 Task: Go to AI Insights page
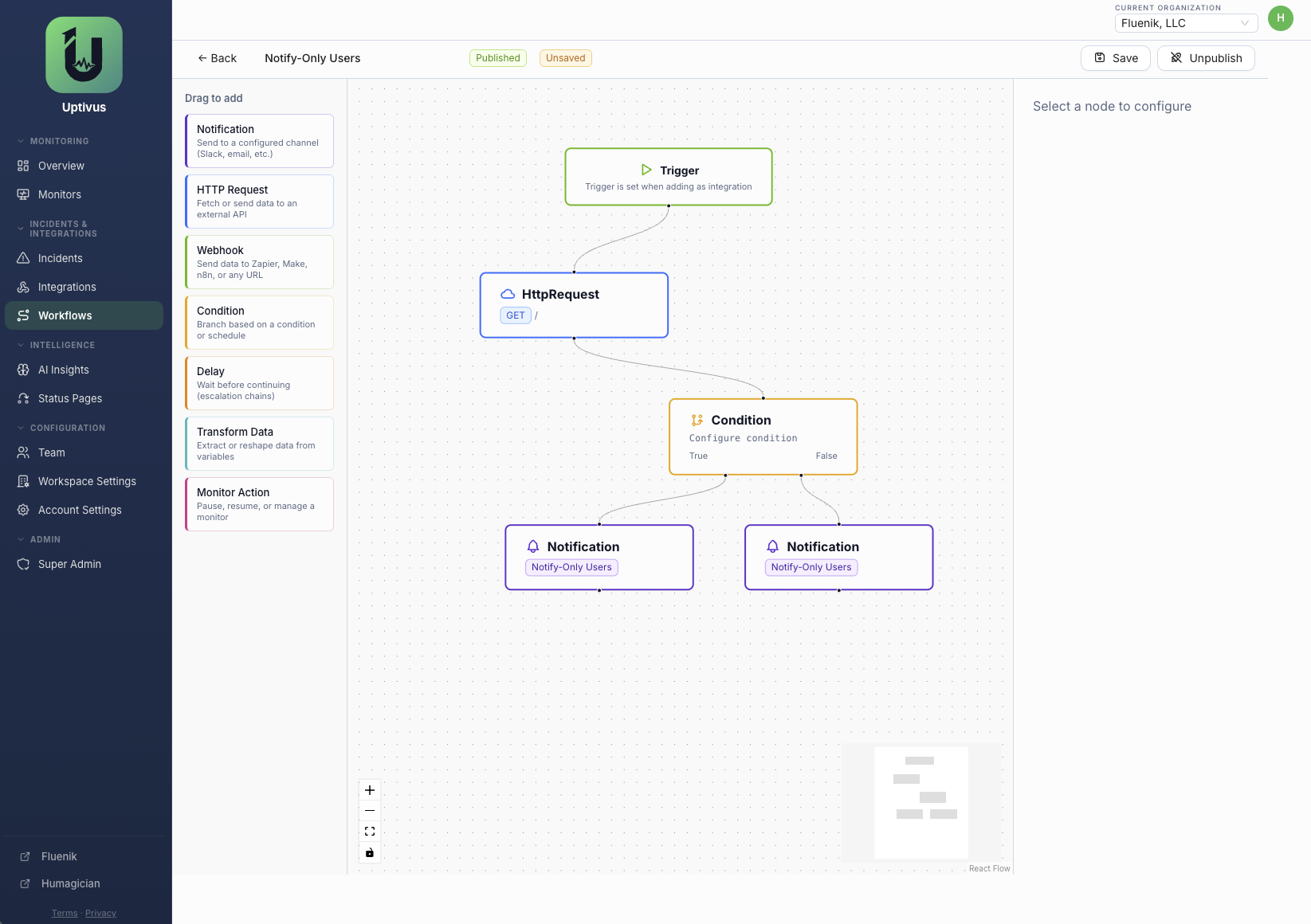(x=63, y=370)
